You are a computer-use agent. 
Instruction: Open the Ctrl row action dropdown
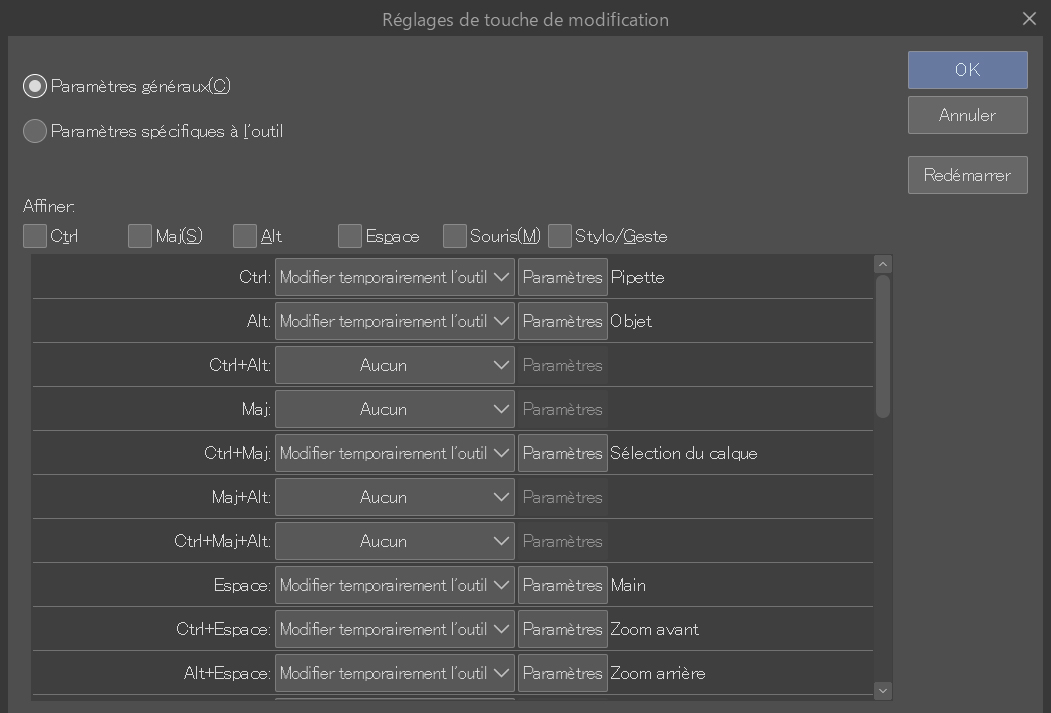point(394,277)
